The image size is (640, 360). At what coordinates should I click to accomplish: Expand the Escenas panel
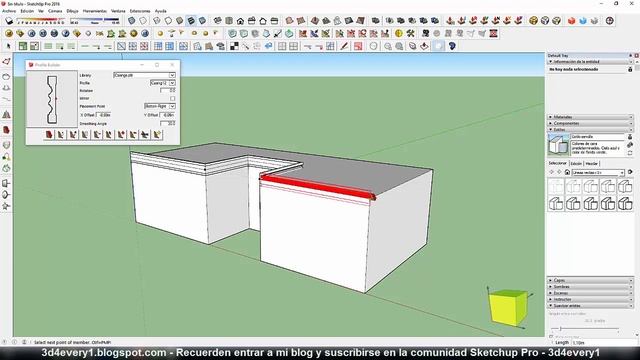tap(590, 293)
